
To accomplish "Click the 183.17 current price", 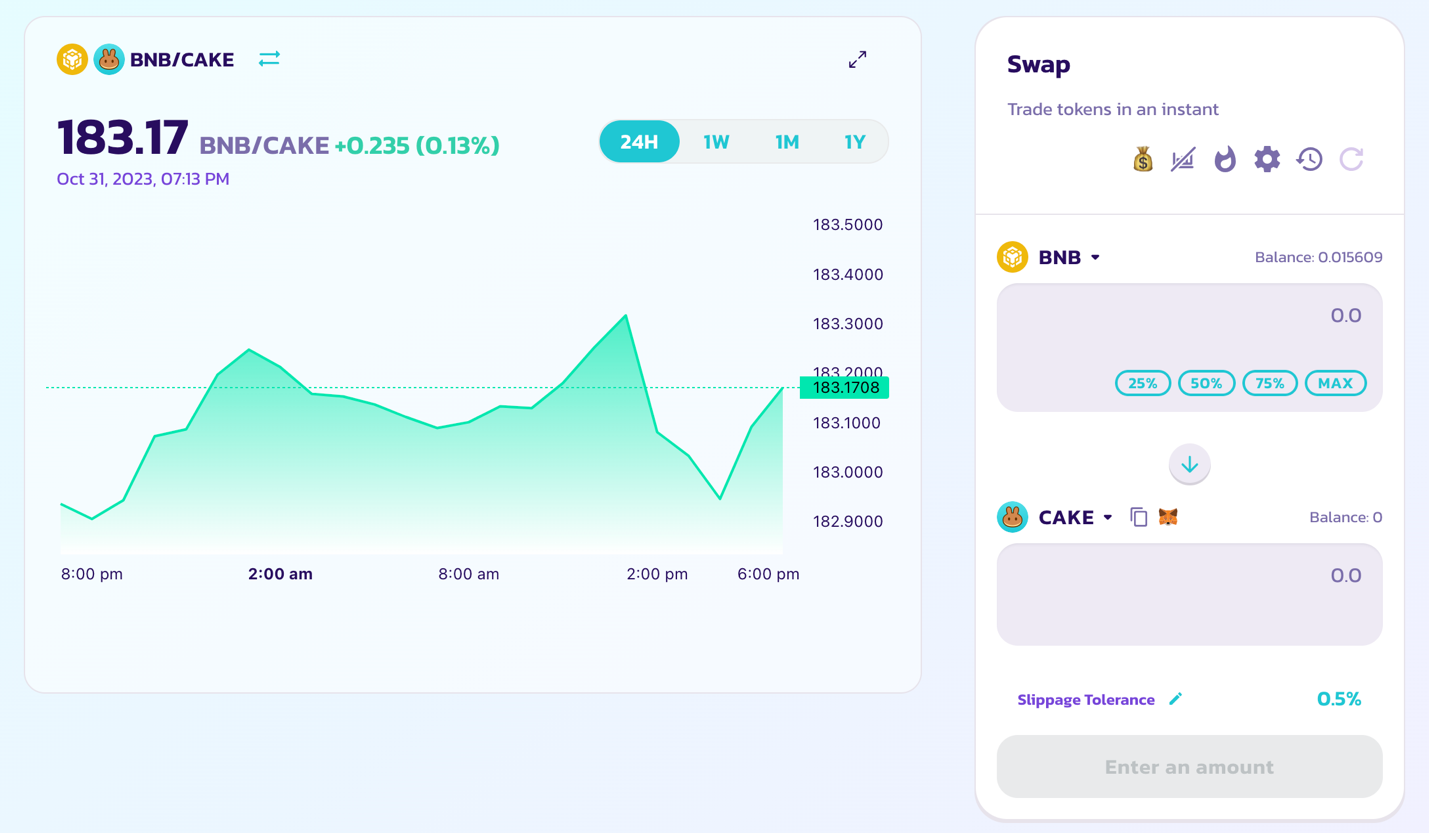I will (x=122, y=138).
